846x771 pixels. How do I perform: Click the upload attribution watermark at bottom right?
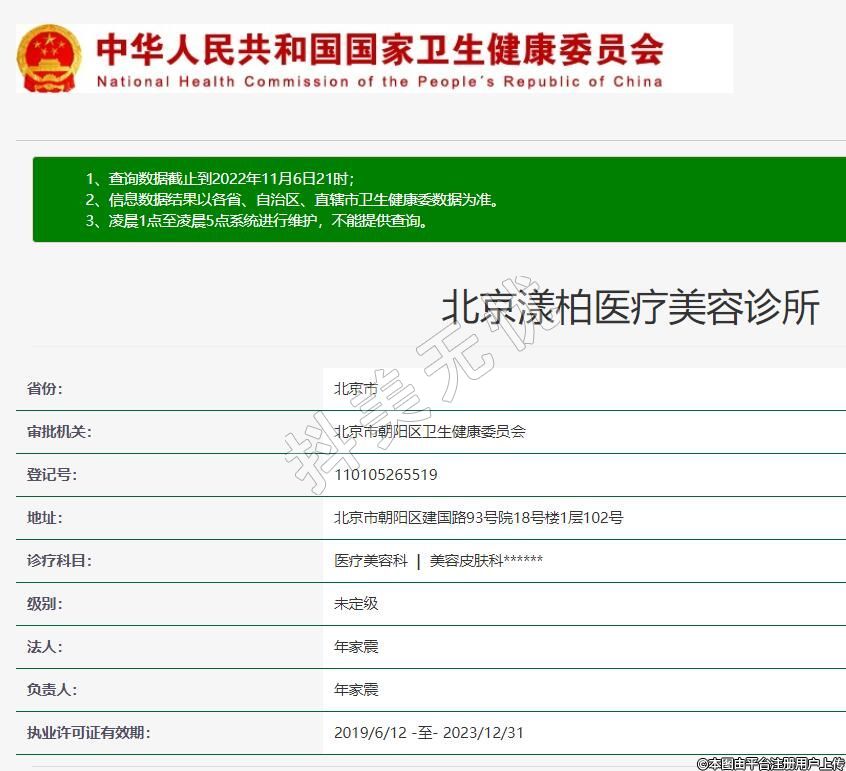[x=770, y=763]
